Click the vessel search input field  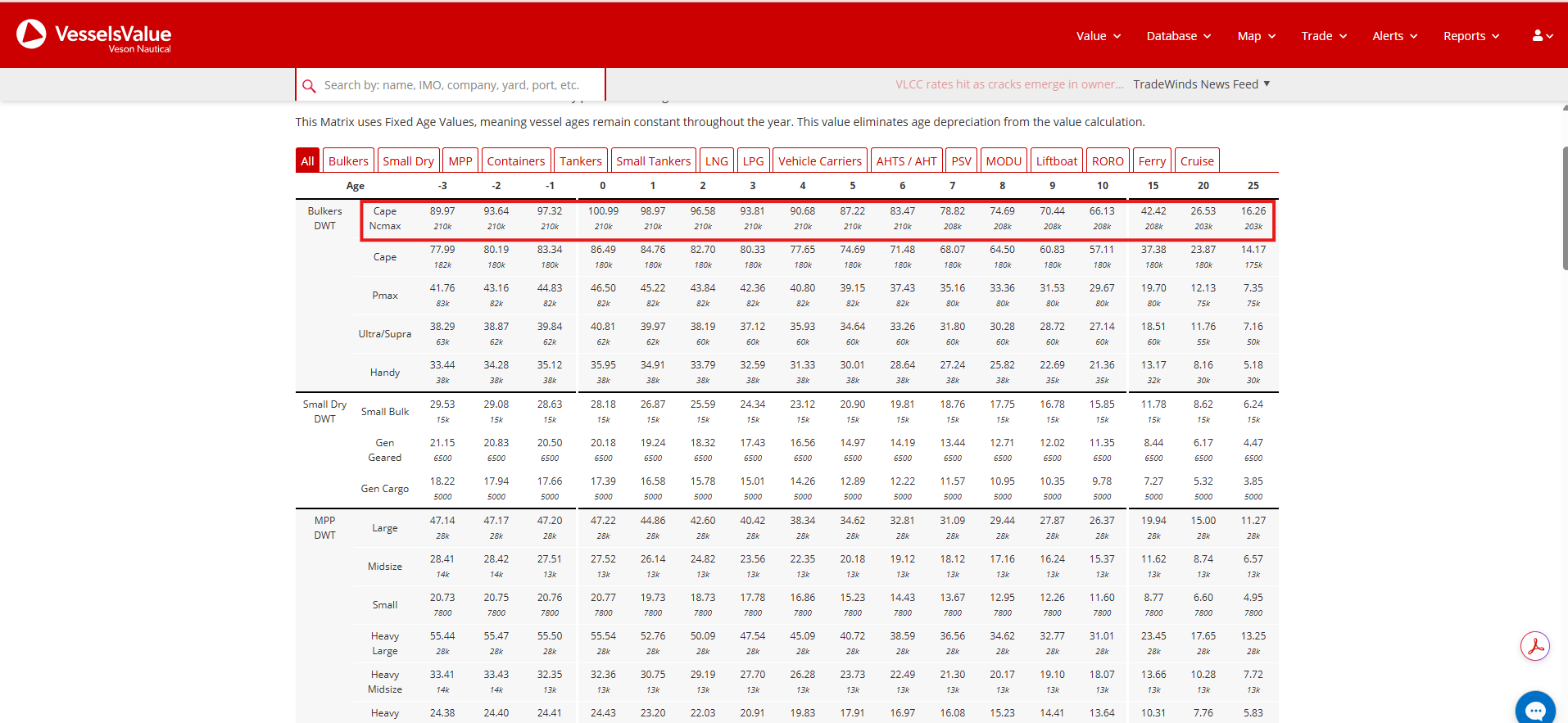pos(451,85)
